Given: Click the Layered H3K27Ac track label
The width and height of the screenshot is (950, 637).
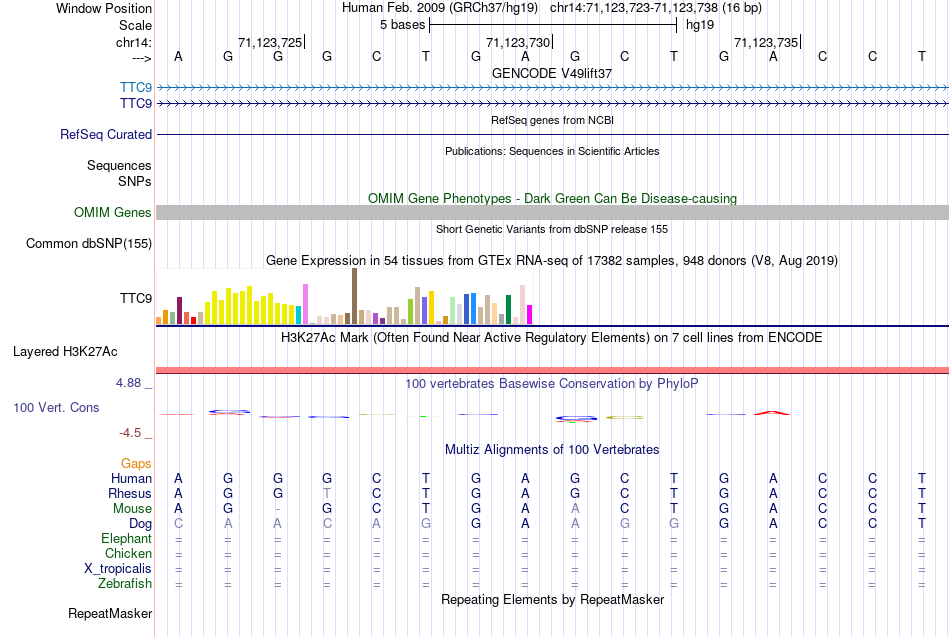Looking at the screenshot, I should pyautogui.click(x=65, y=352).
